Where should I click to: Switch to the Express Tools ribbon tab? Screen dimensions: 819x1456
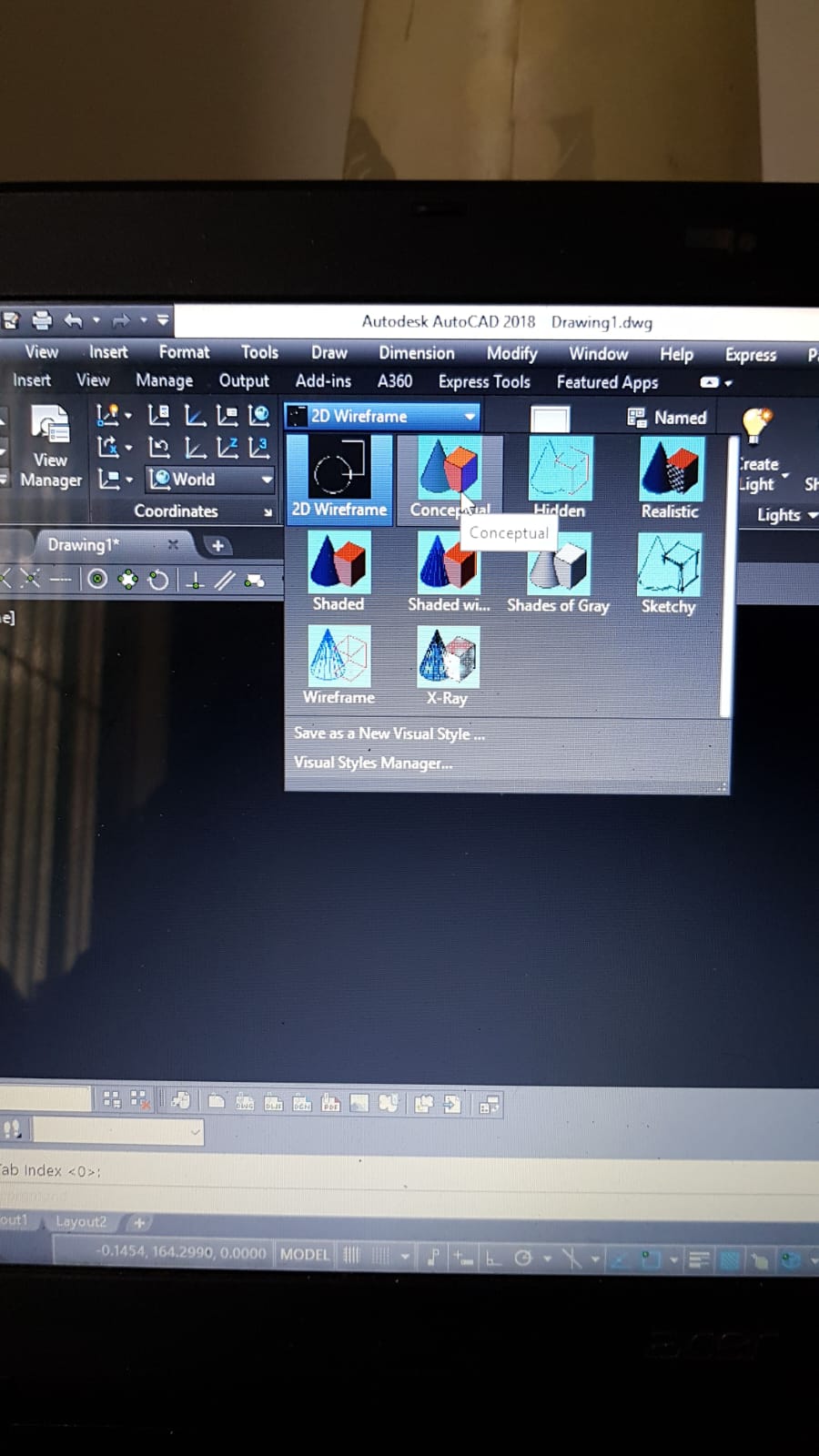point(483,382)
